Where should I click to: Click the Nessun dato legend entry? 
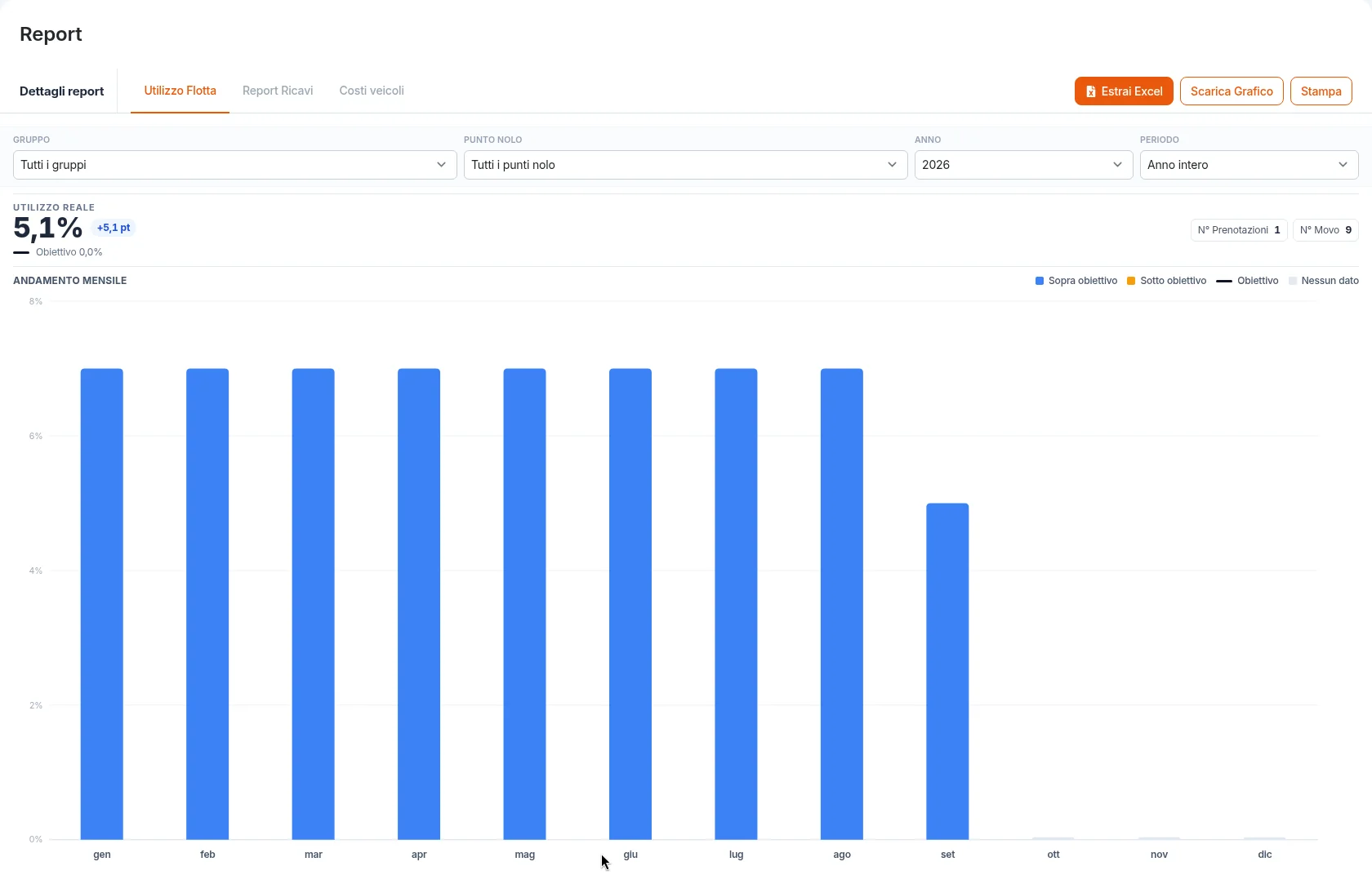[x=1324, y=281]
